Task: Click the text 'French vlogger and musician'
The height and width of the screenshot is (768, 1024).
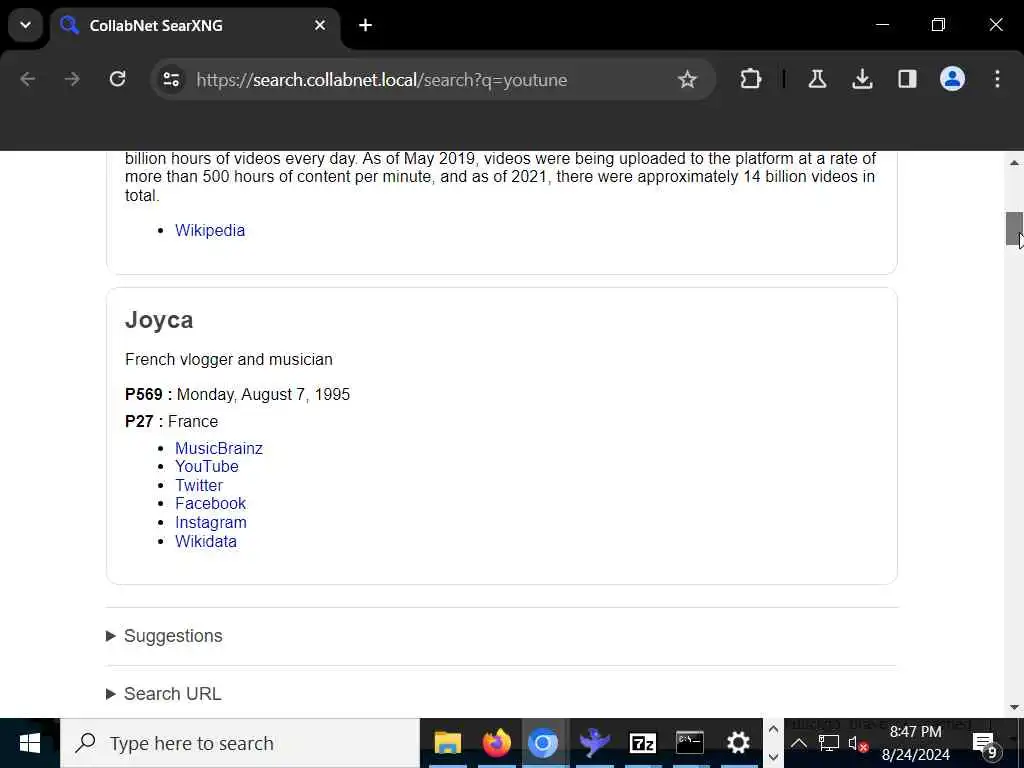Action: pos(229,360)
